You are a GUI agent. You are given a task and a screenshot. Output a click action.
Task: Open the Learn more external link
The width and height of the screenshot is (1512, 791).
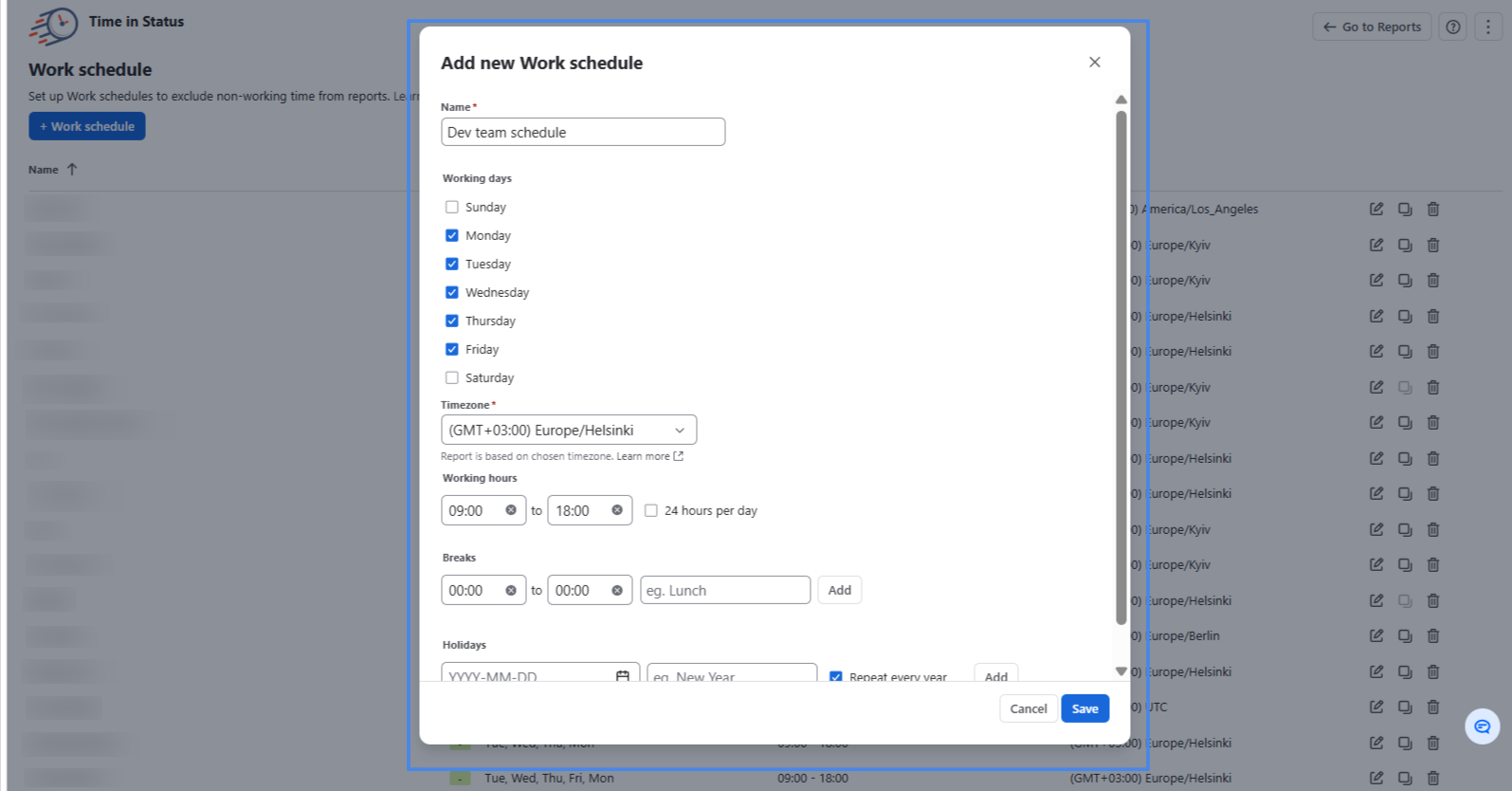(650, 456)
